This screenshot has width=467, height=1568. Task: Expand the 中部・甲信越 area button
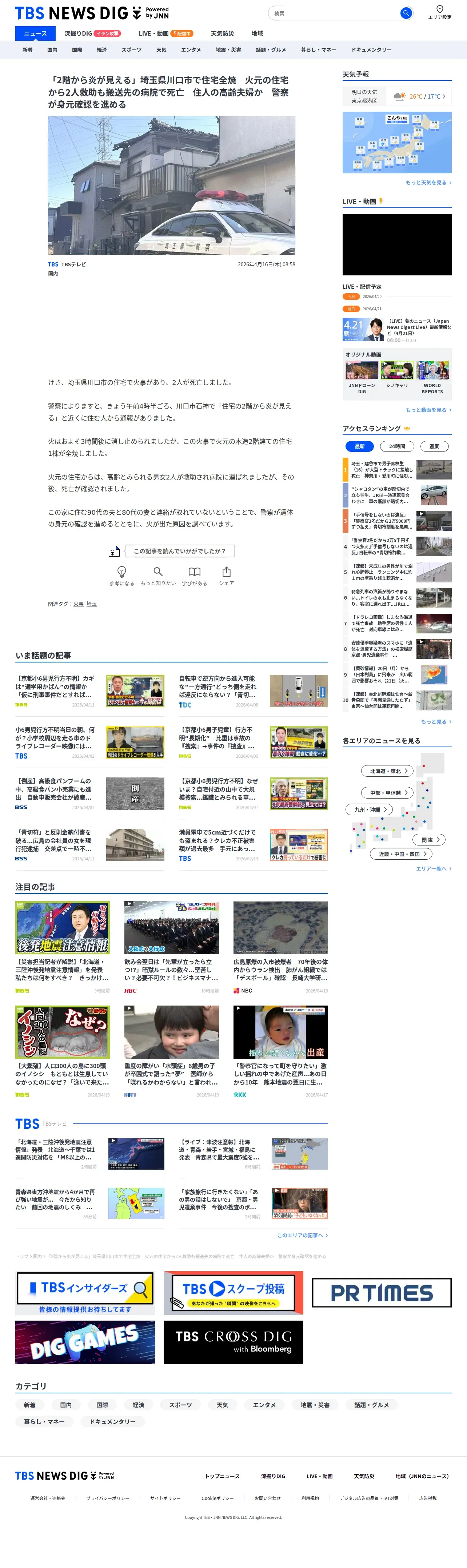click(x=388, y=792)
